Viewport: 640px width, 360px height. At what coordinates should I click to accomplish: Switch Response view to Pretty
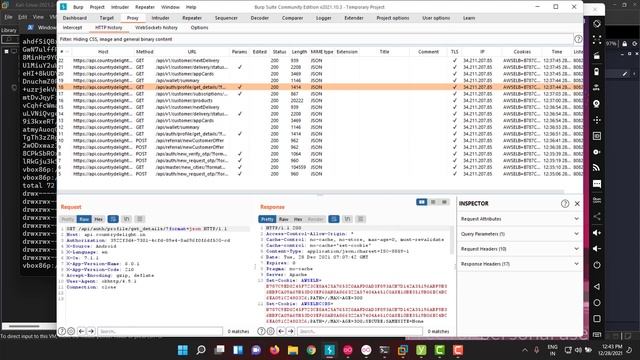click(x=267, y=219)
